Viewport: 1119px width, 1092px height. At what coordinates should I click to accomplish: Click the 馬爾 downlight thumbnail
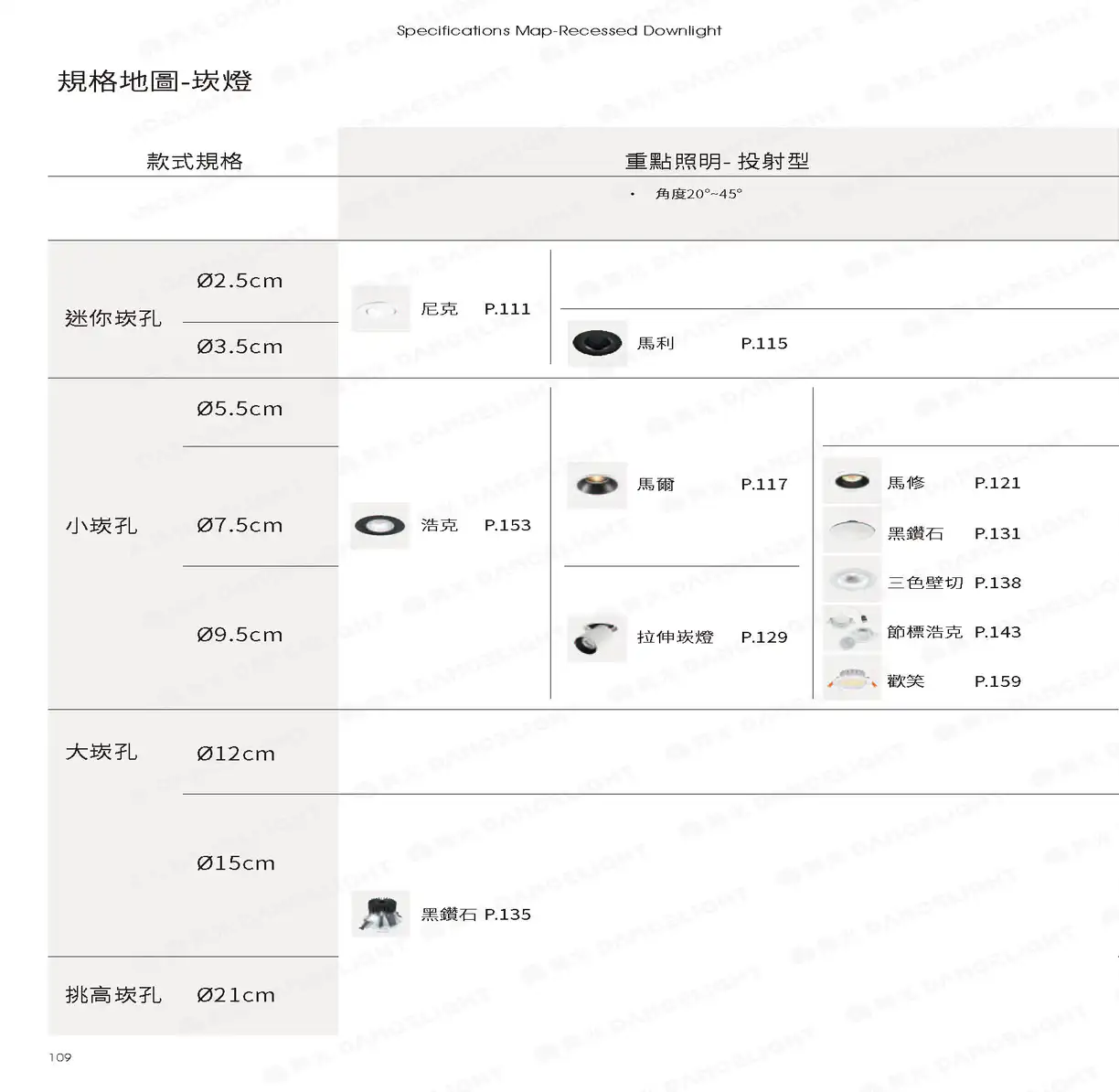(x=597, y=485)
